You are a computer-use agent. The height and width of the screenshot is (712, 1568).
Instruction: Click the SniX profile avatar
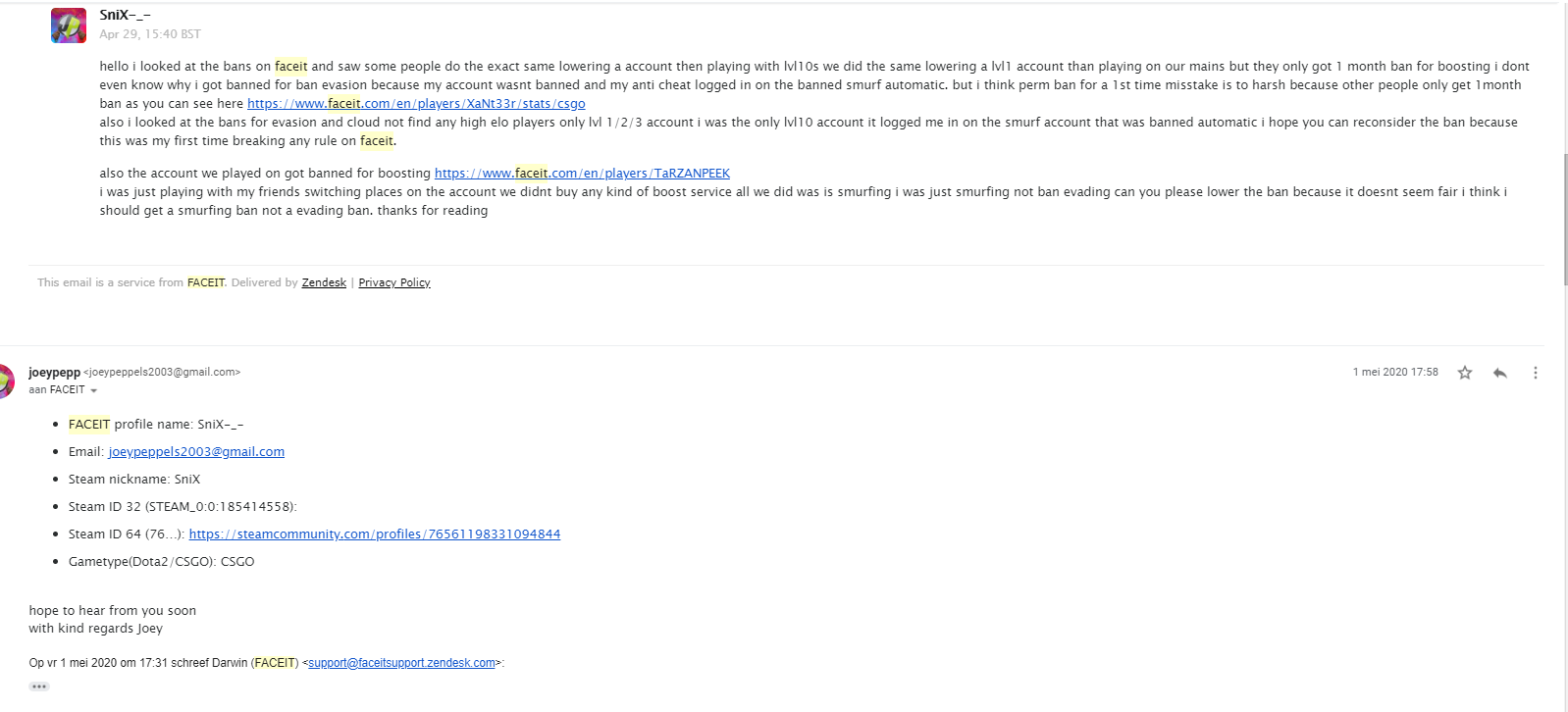[x=69, y=25]
